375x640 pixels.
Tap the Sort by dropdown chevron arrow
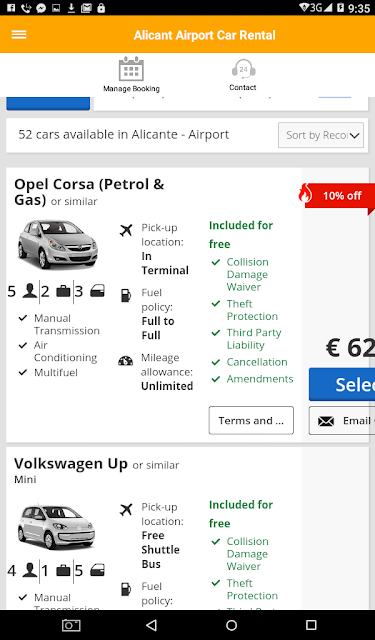[355, 136]
